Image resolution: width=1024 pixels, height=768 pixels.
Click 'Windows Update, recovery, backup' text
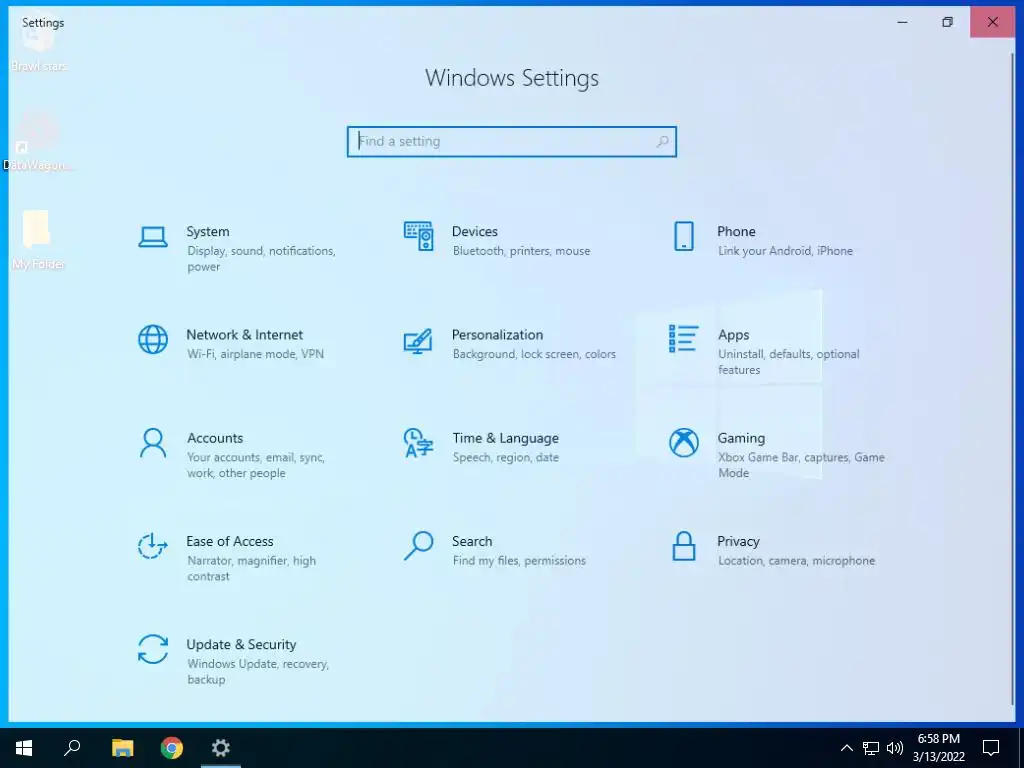258,671
